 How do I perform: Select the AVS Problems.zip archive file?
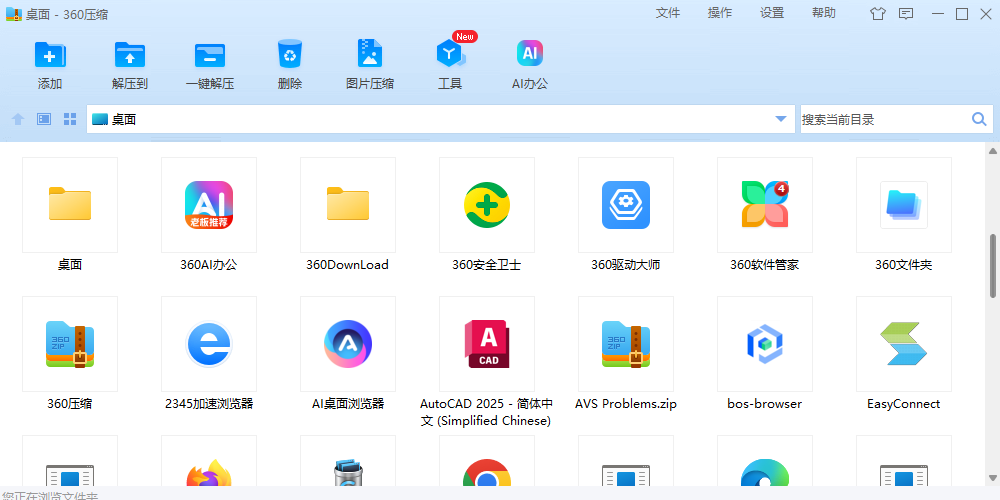point(626,344)
